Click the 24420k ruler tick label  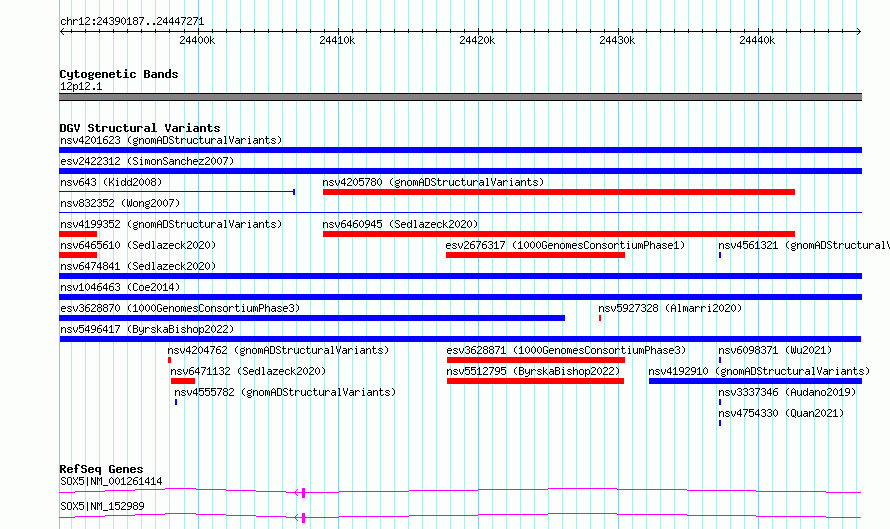[x=477, y=40]
